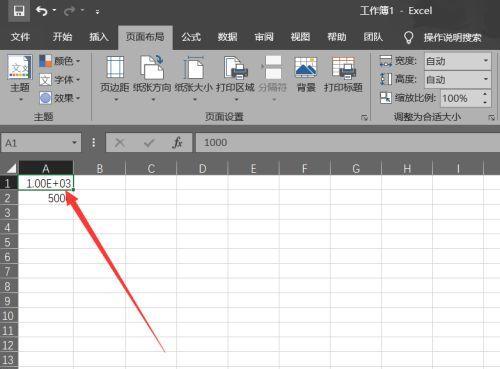Click the Background (背景) picture icon
The height and width of the screenshot is (369, 500).
coord(306,67)
